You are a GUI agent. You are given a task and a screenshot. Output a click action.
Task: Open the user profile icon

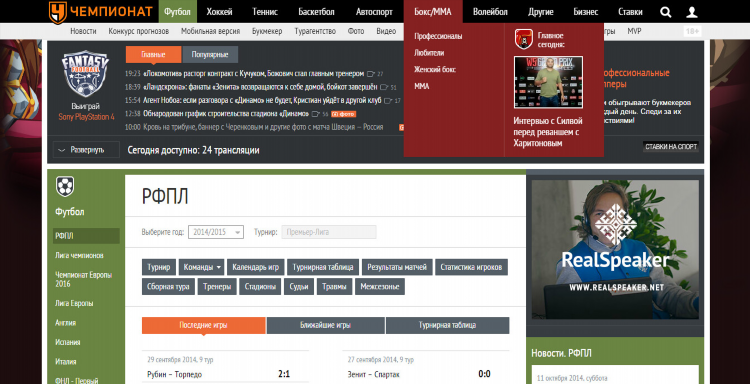coord(692,12)
